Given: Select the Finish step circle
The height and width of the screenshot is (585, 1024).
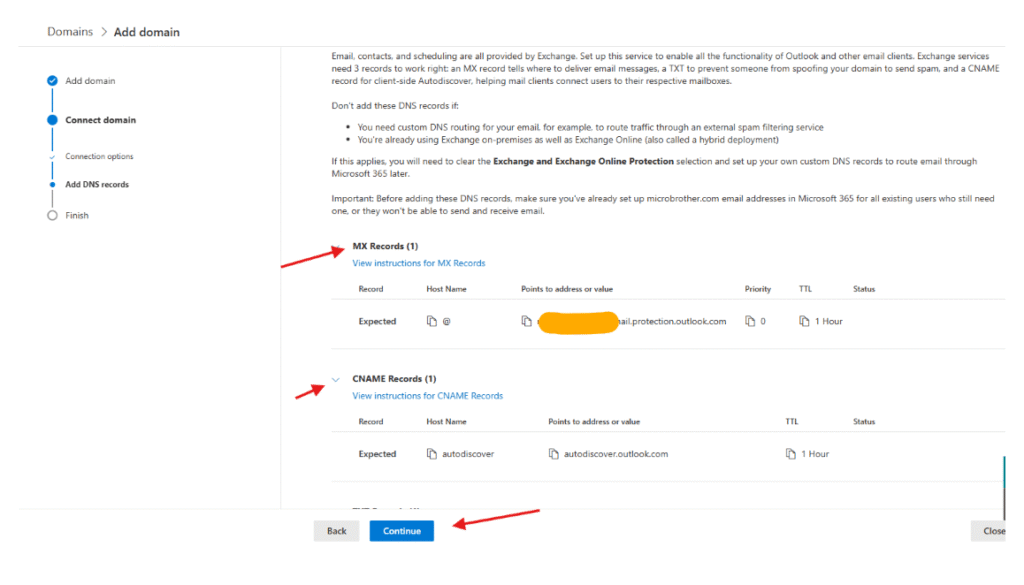Looking at the screenshot, I should click(x=52, y=215).
